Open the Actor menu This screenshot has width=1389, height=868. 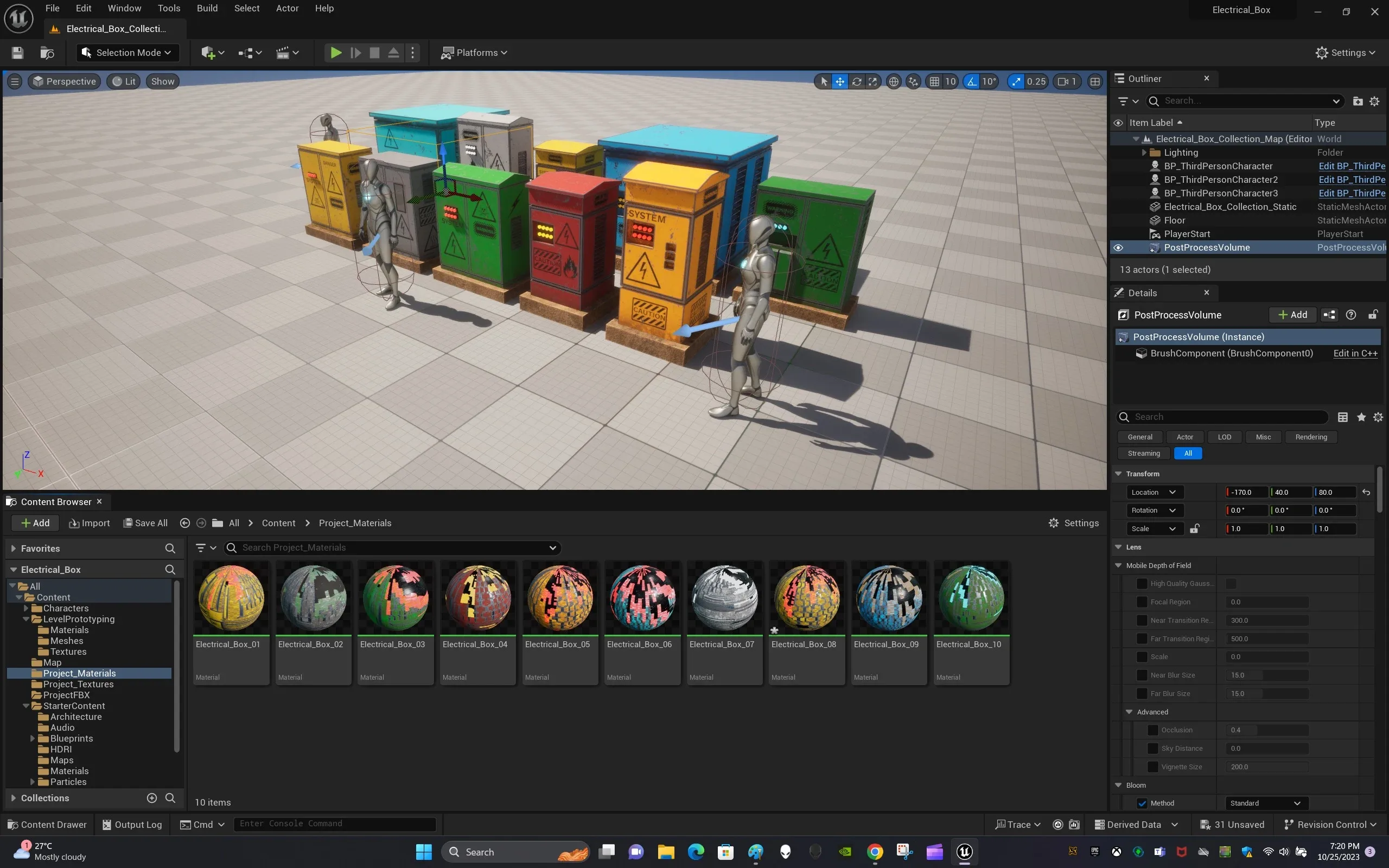(x=287, y=9)
